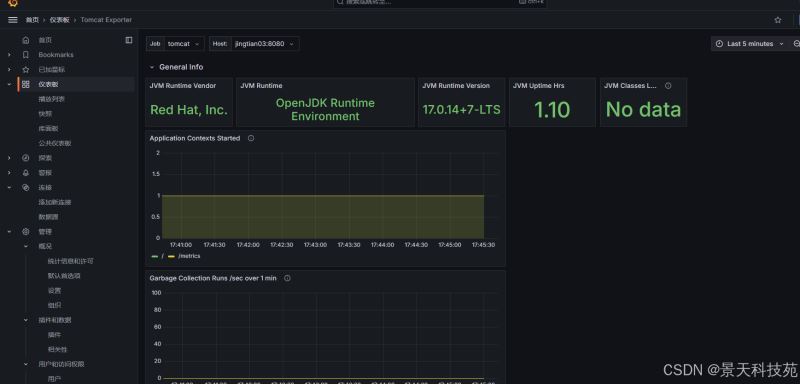Viewport: 800px width, 384px height.
Task: Open the Host jingtian03:8080 dropdown
Action: (x=265, y=44)
